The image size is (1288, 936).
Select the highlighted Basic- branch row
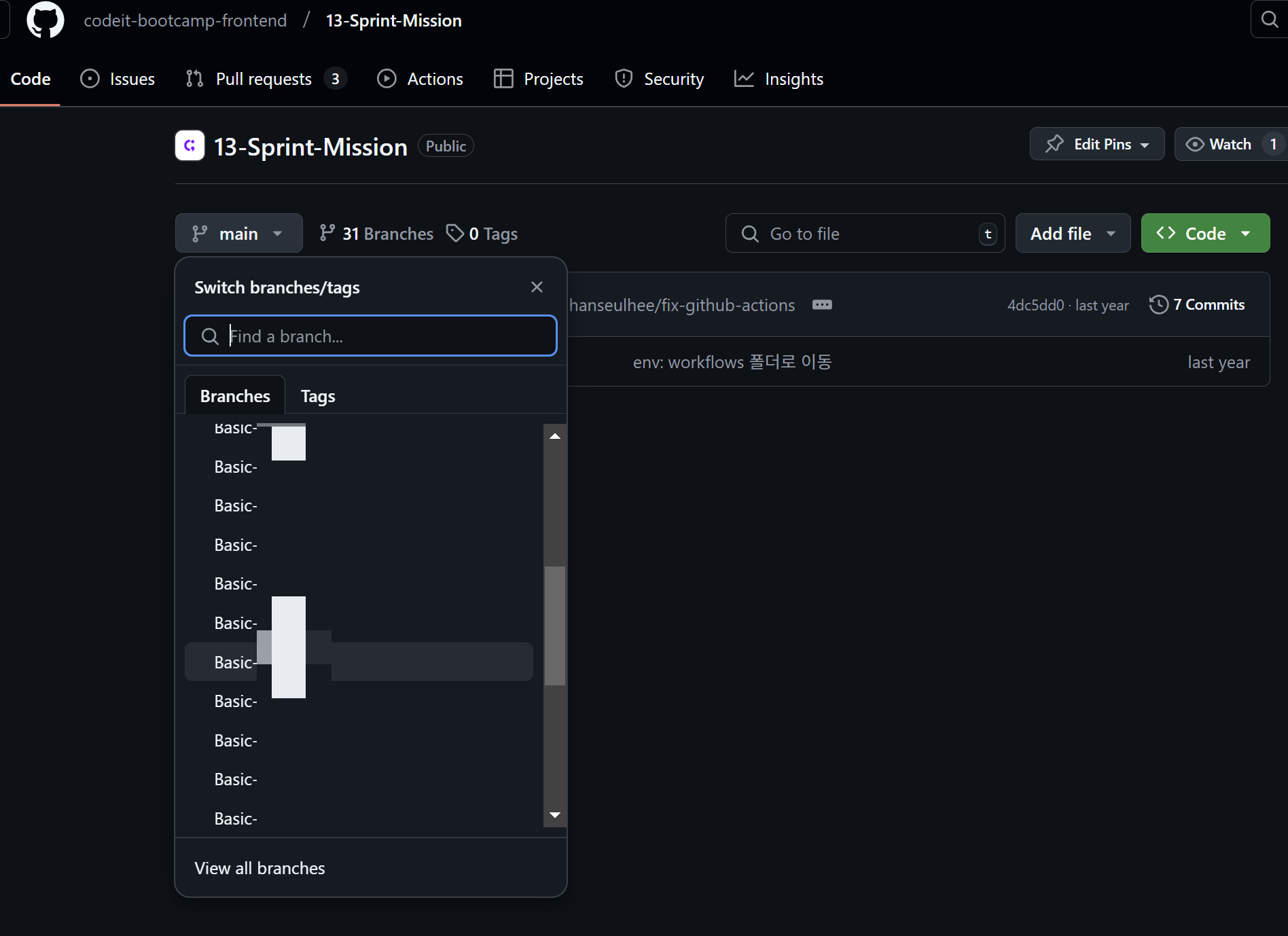tap(359, 662)
